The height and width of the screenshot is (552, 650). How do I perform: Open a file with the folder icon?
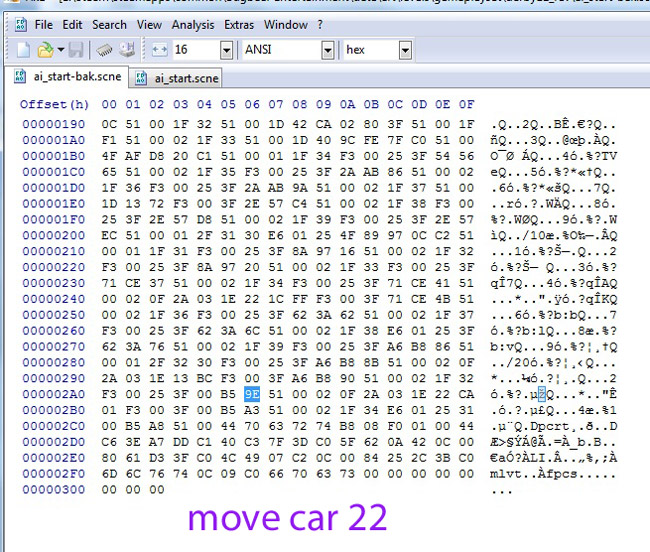pyautogui.click(x=45, y=50)
